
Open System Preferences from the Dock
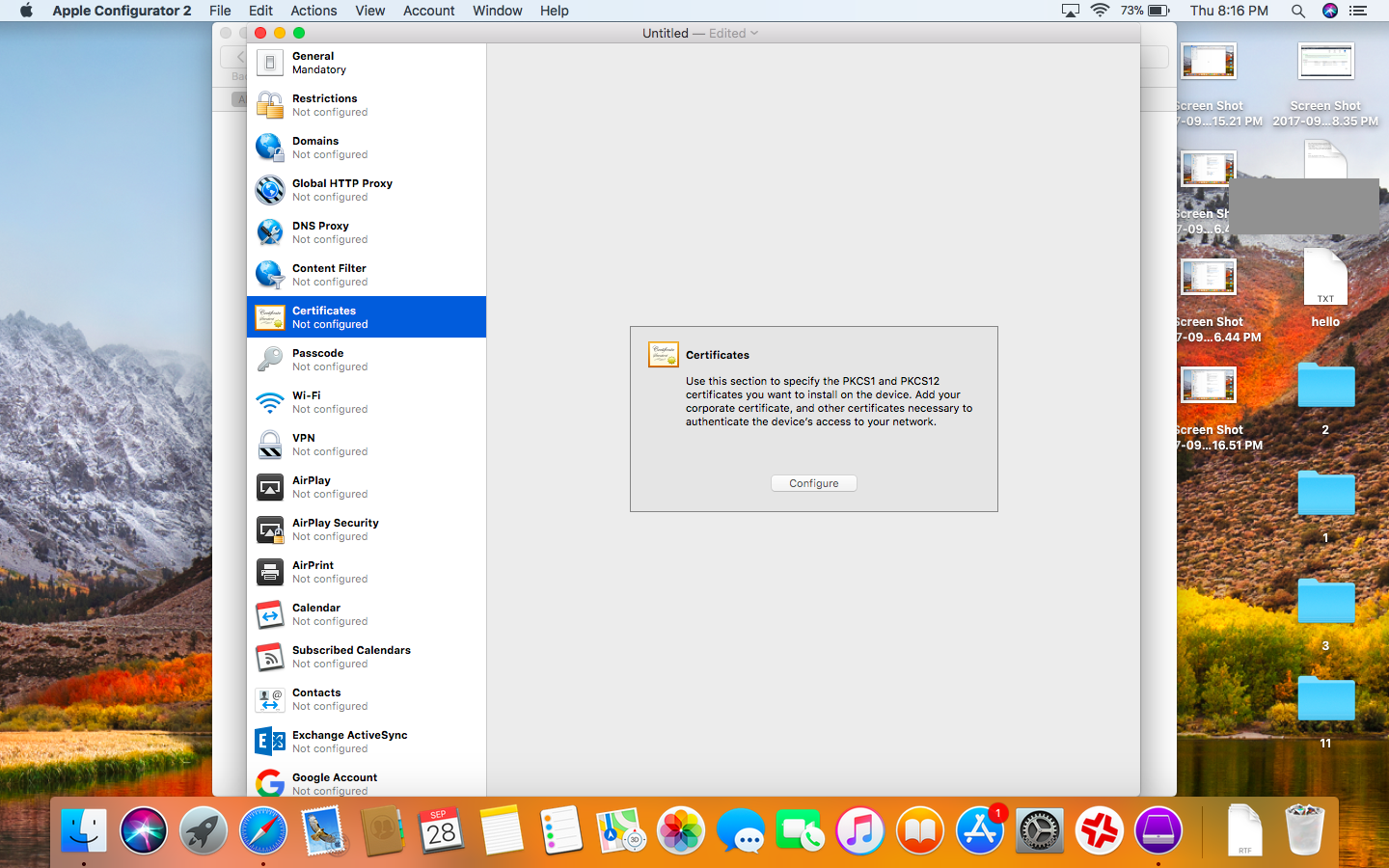pos(1040,829)
